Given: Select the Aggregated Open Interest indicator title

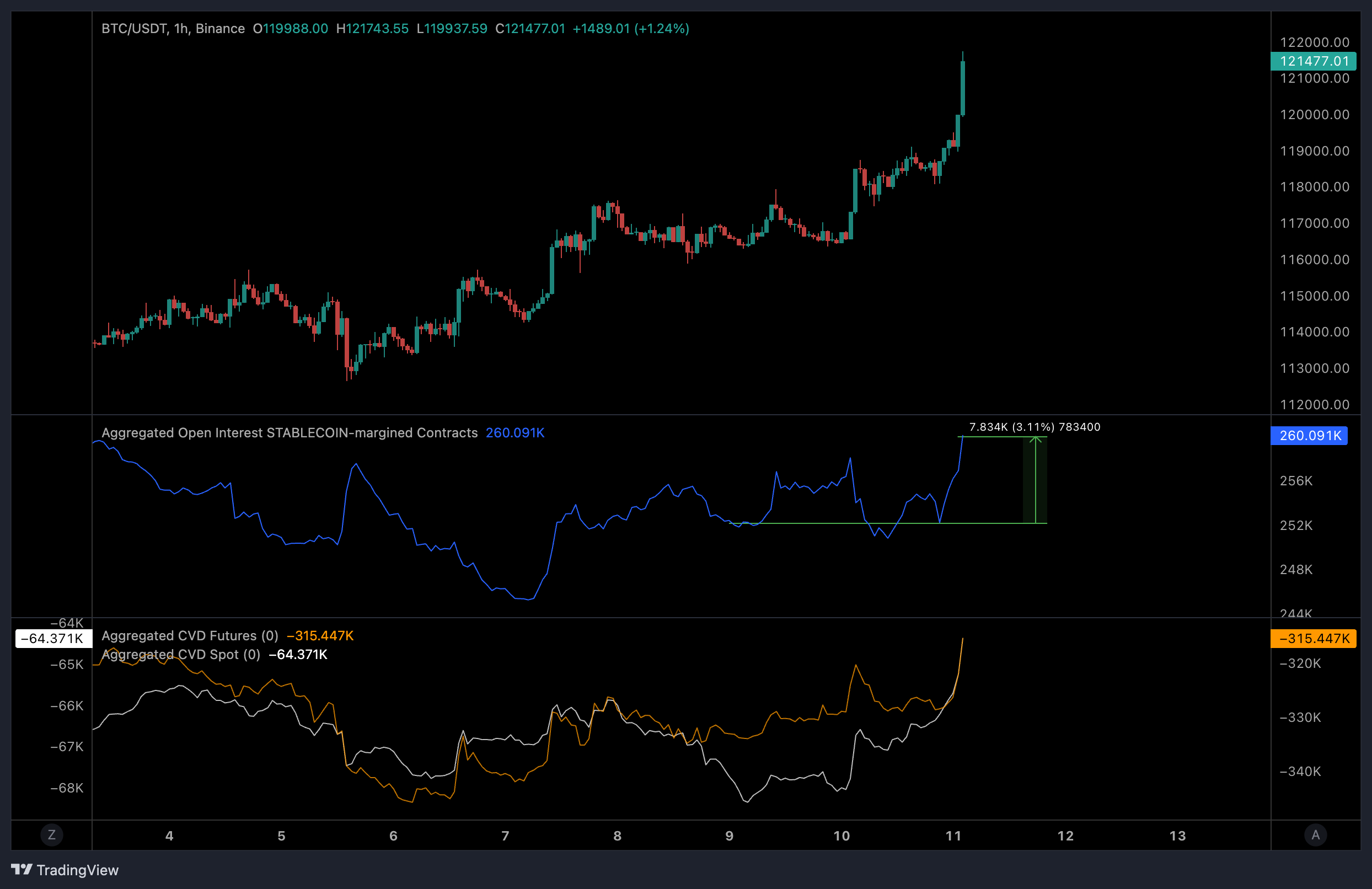Looking at the screenshot, I should [290, 433].
